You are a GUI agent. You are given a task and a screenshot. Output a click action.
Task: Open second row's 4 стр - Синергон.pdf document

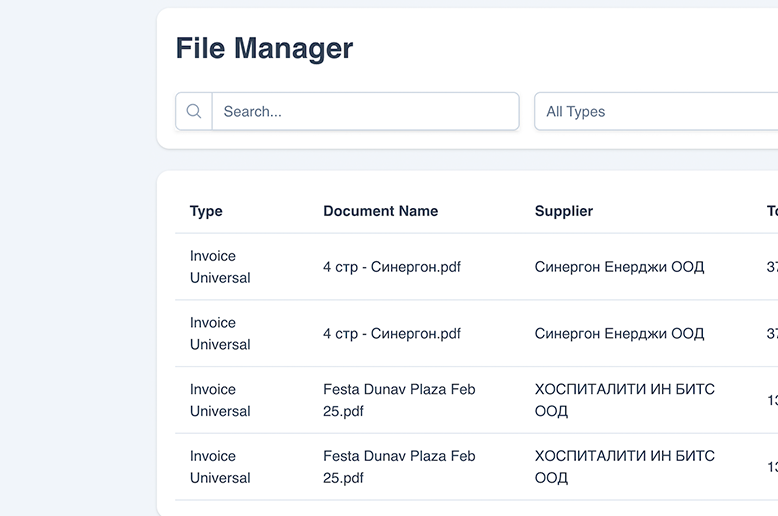click(x=392, y=334)
